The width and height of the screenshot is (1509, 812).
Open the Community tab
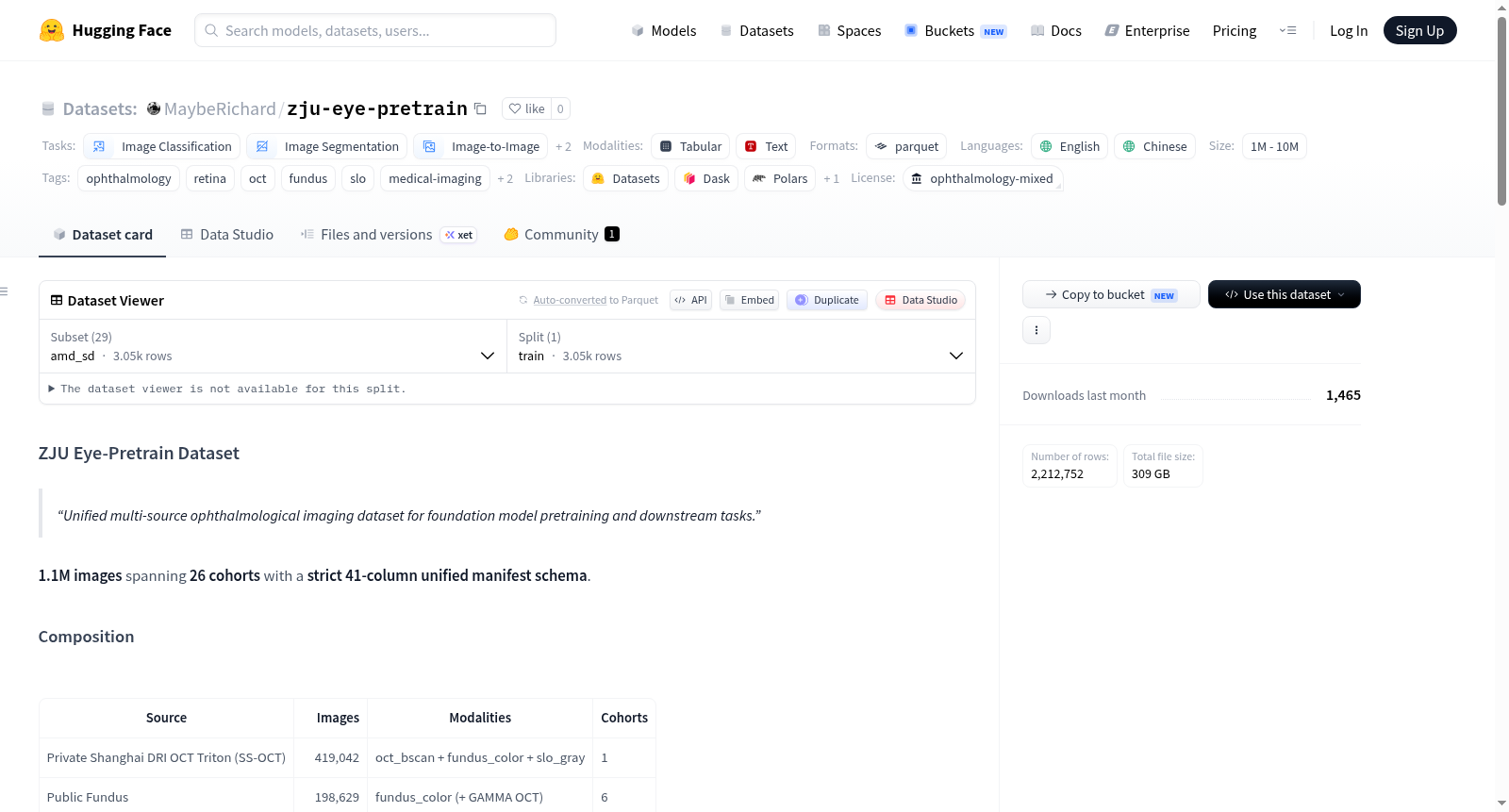[x=561, y=235]
